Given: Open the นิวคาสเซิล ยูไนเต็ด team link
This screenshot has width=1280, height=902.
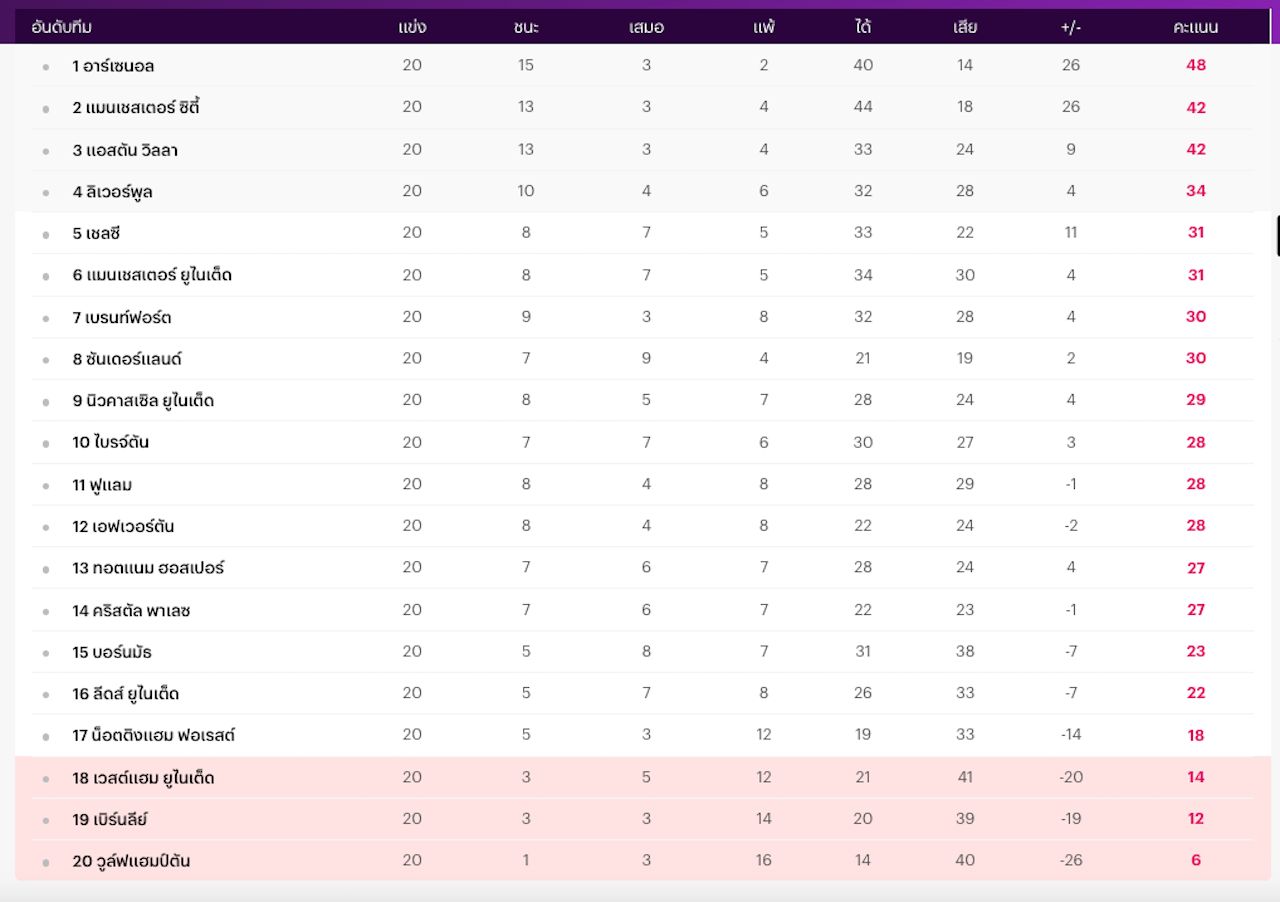Looking at the screenshot, I should [143, 401].
